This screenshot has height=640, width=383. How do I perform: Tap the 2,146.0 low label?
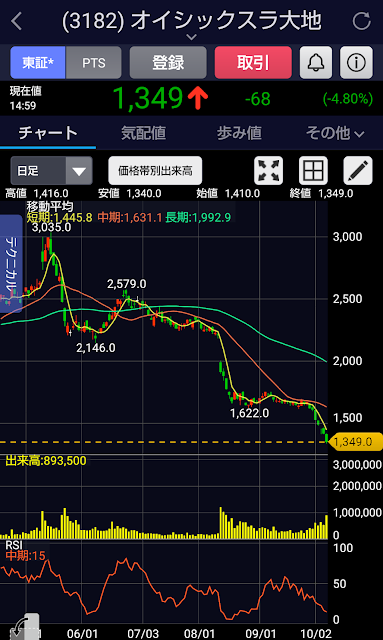pyautogui.click(x=96, y=348)
